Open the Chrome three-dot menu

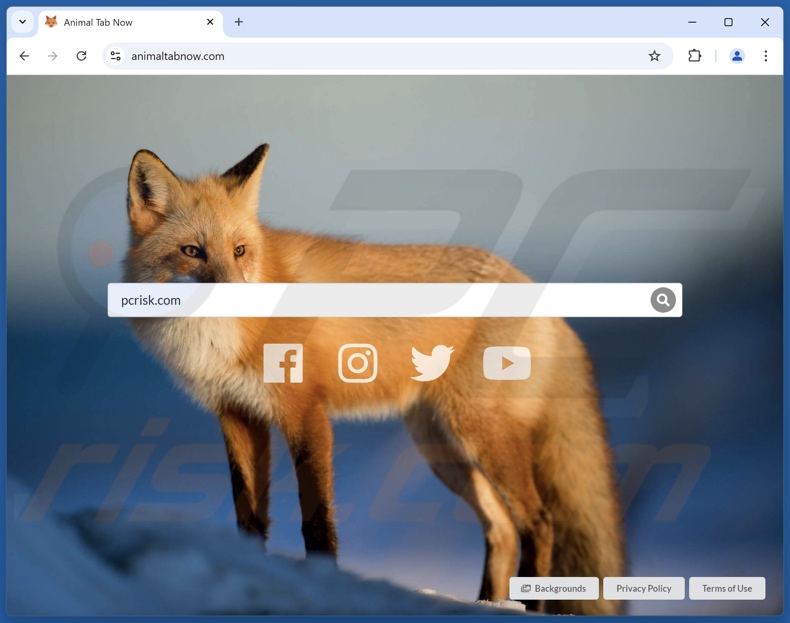click(765, 56)
